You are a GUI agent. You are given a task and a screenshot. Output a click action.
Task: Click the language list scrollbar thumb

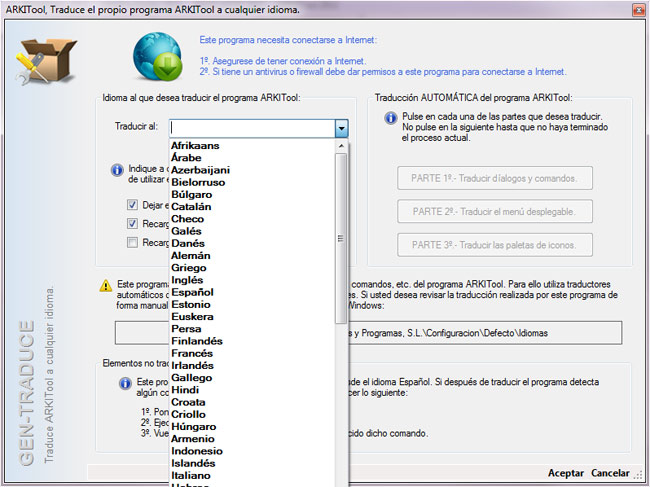point(341,238)
